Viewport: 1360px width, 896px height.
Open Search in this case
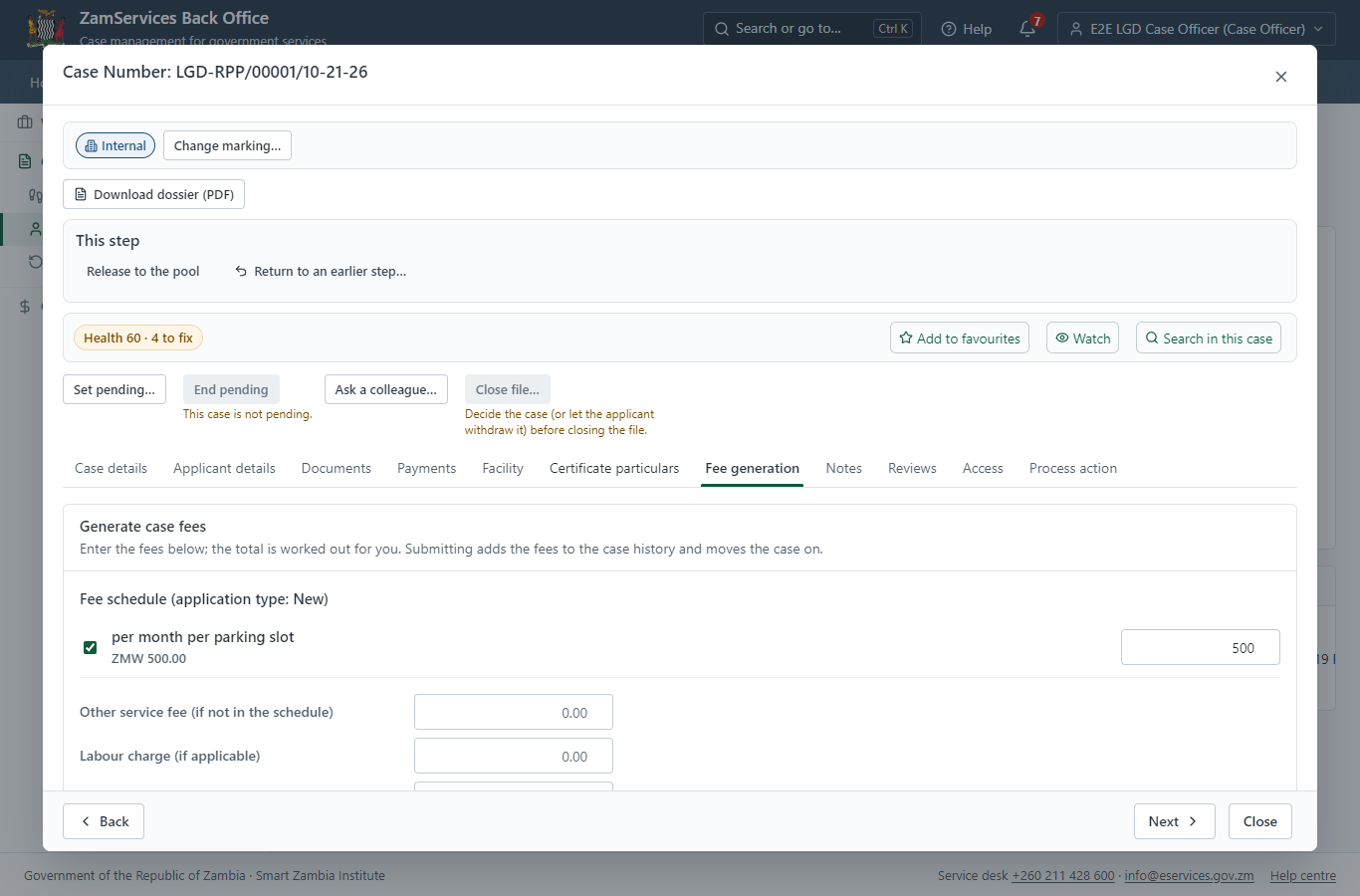tap(1209, 337)
